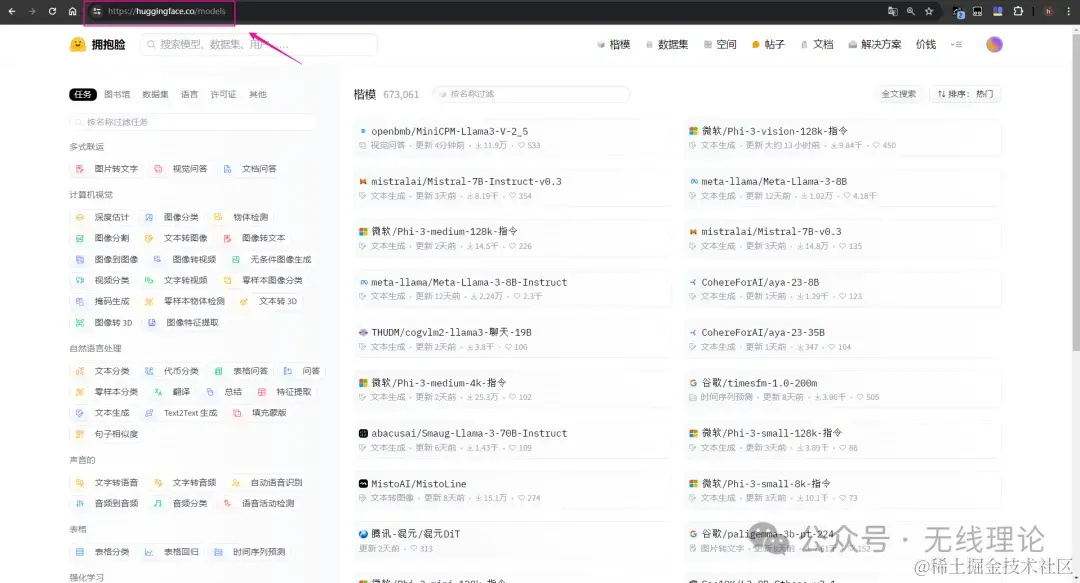
Task: Reload the page with the refresh icon
Action: pos(52,11)
